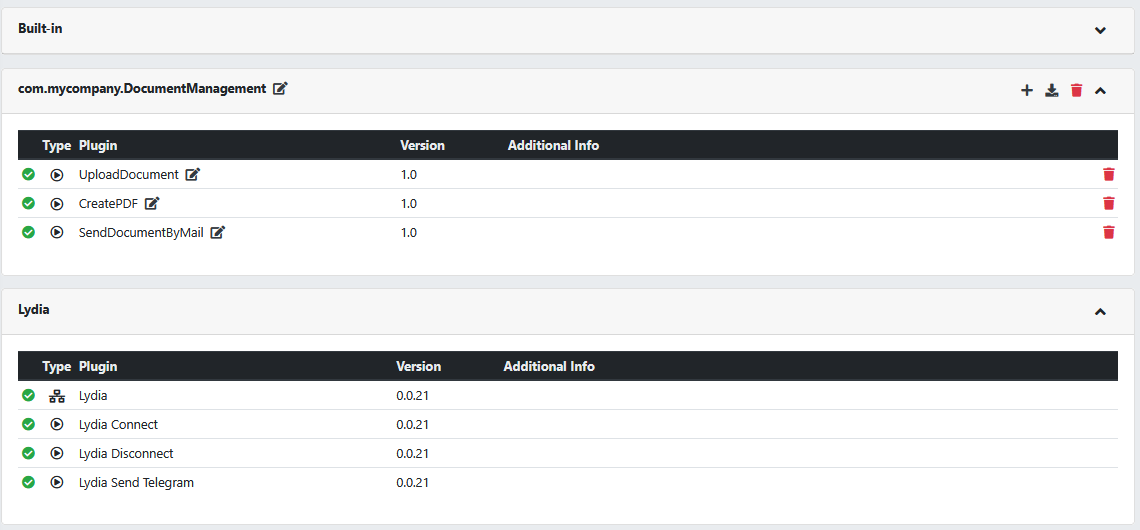The image size is (1140, 530).
Task: Collapse the Lydia section chevron
Action: [1100, 311]
